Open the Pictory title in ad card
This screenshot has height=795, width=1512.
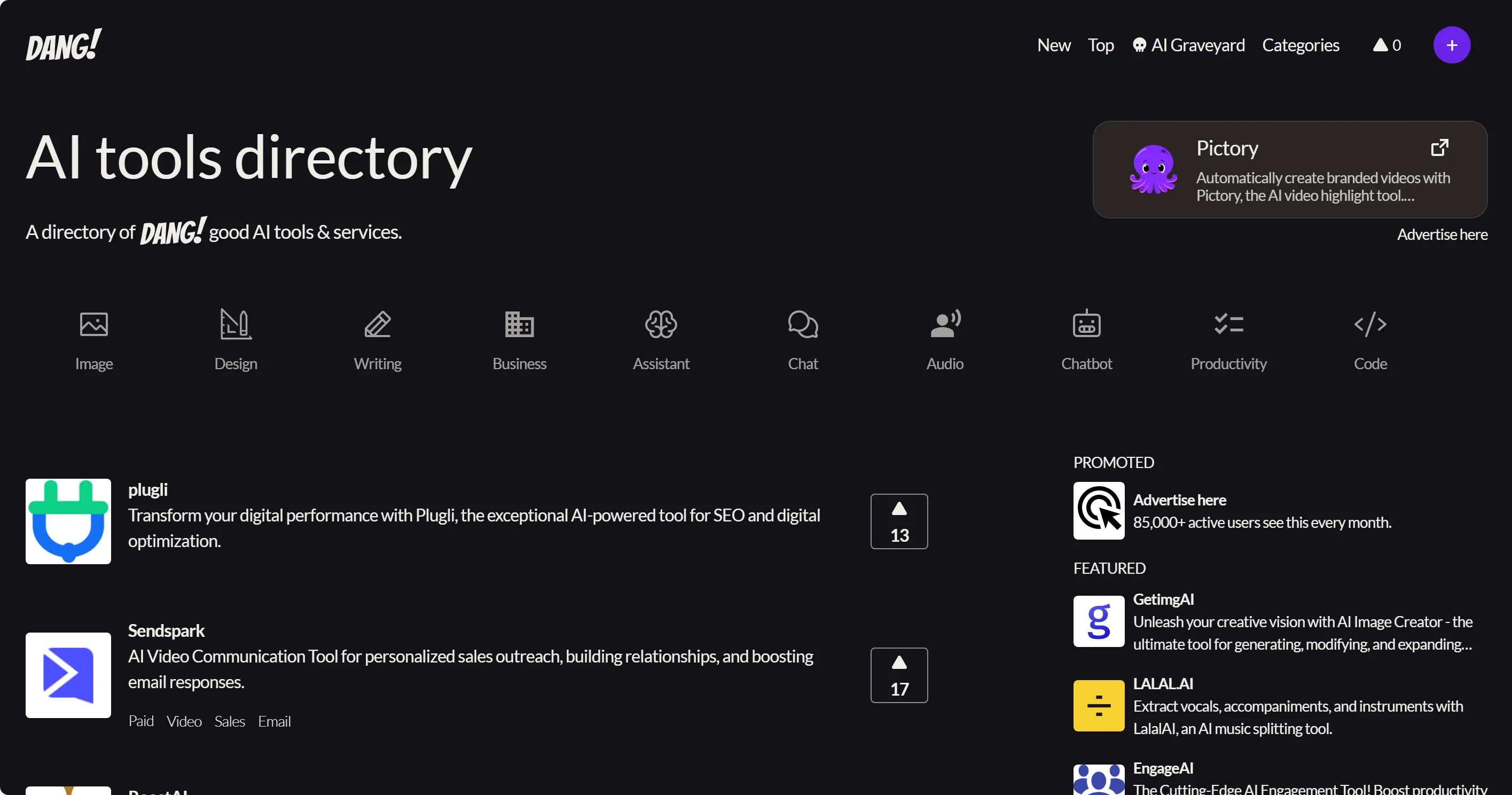(x=1227, y=148)
